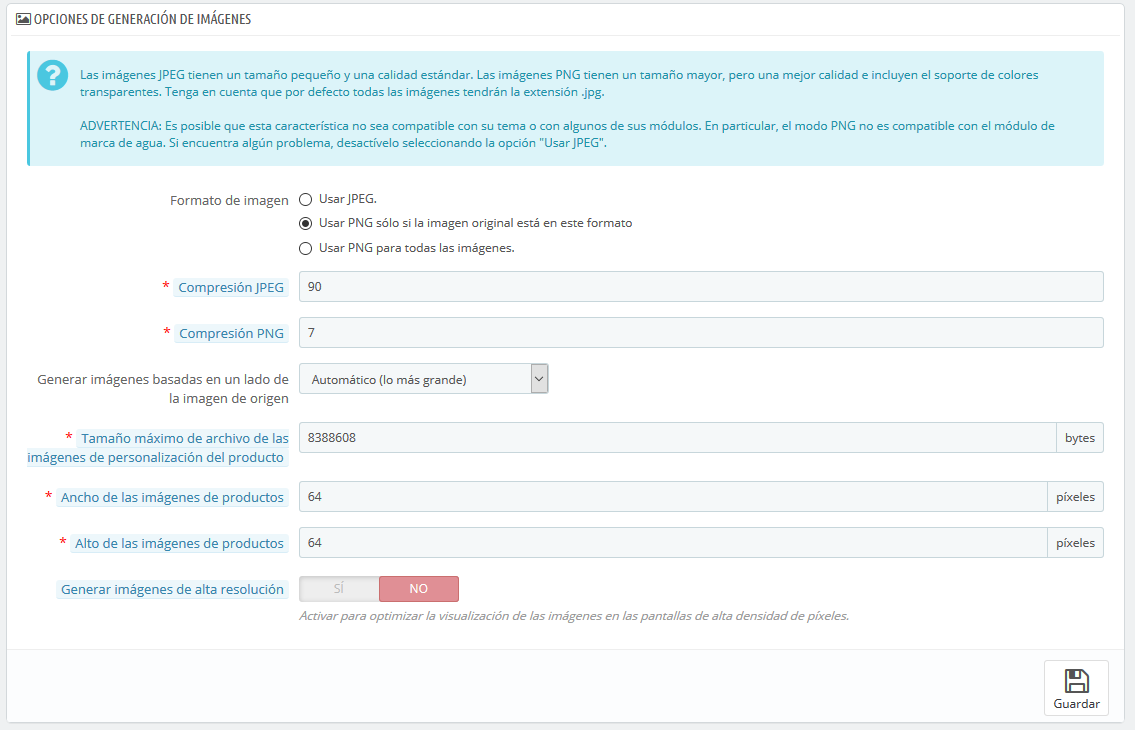Viewport: 1135px width, 730px height.
Task: Click the bytes unit suffix
Action: point(1080,437)
